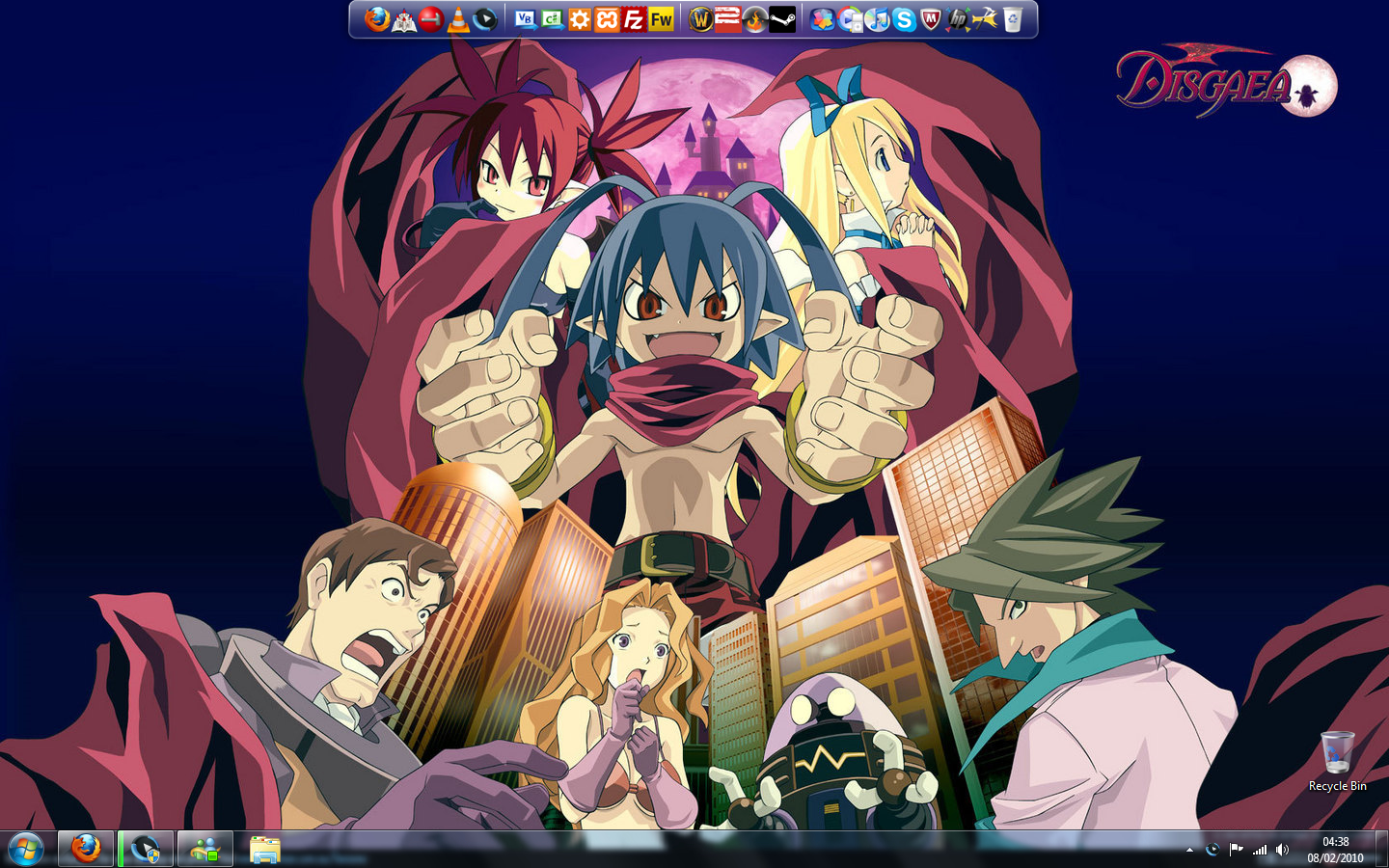Launch Visual C# from the dock
Screen dimensions: 1389x868
(x=553, y=18)
